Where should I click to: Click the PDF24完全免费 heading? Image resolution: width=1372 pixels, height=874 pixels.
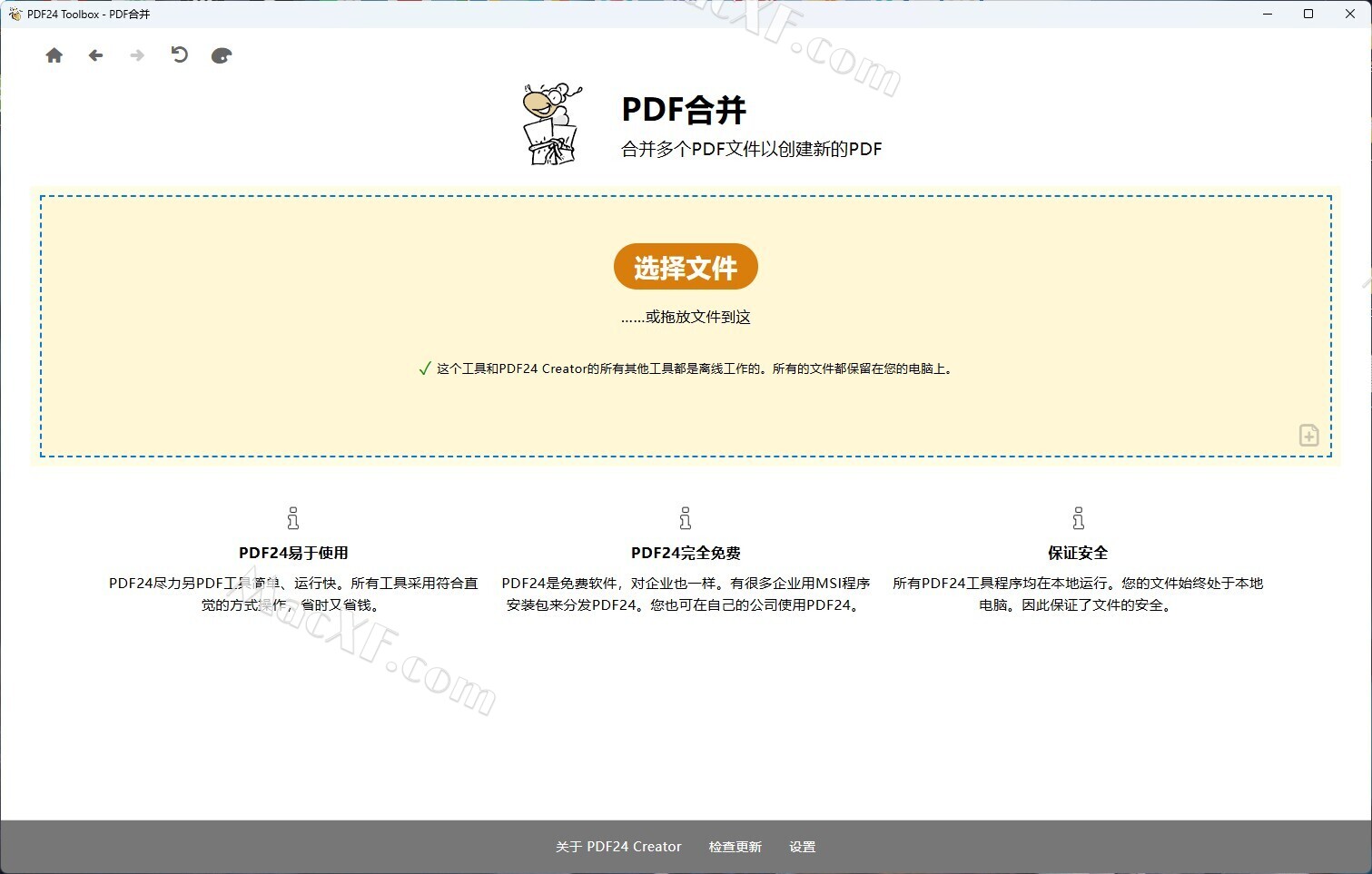686,553
